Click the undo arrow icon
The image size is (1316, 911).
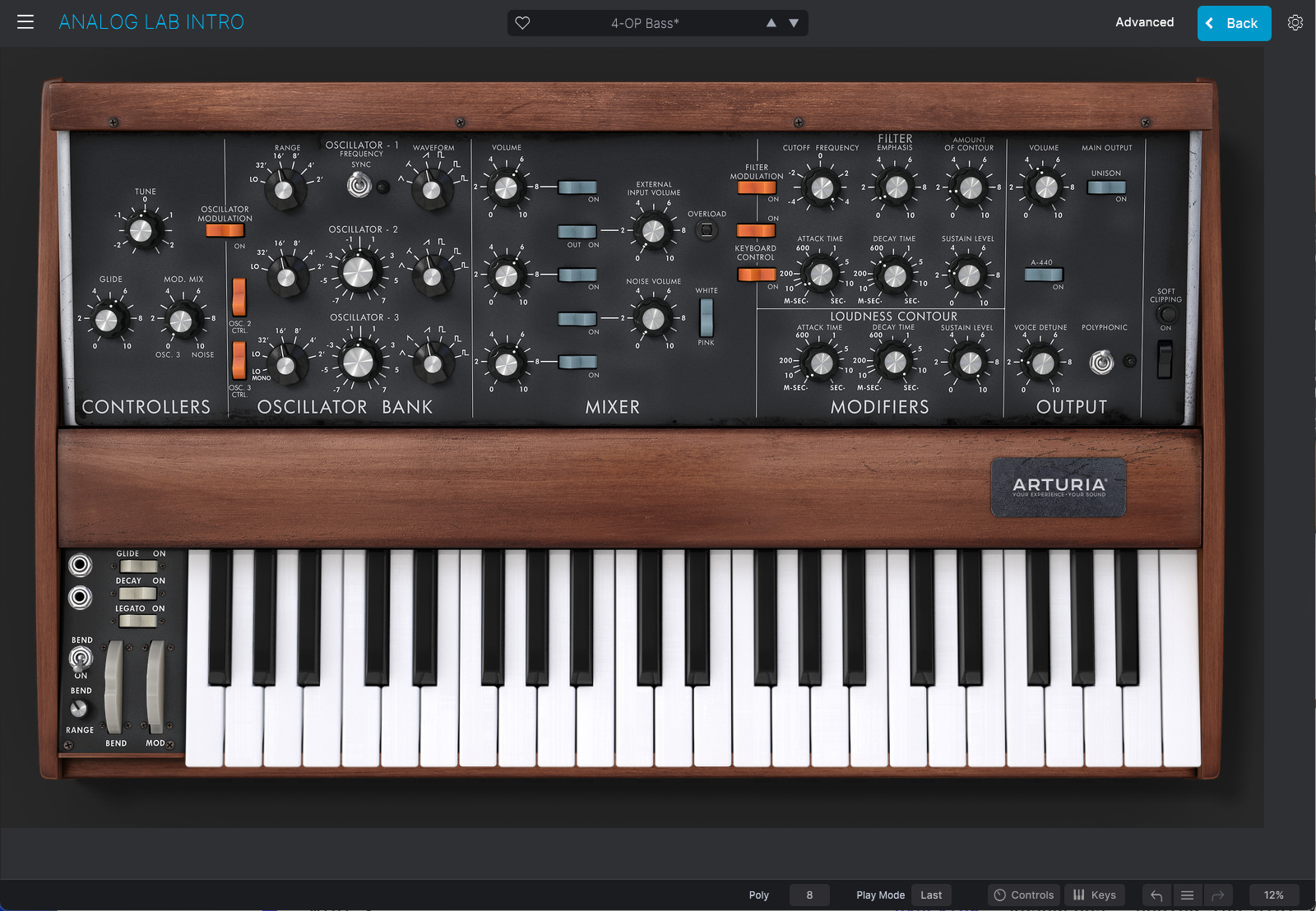click(1156, 895)
